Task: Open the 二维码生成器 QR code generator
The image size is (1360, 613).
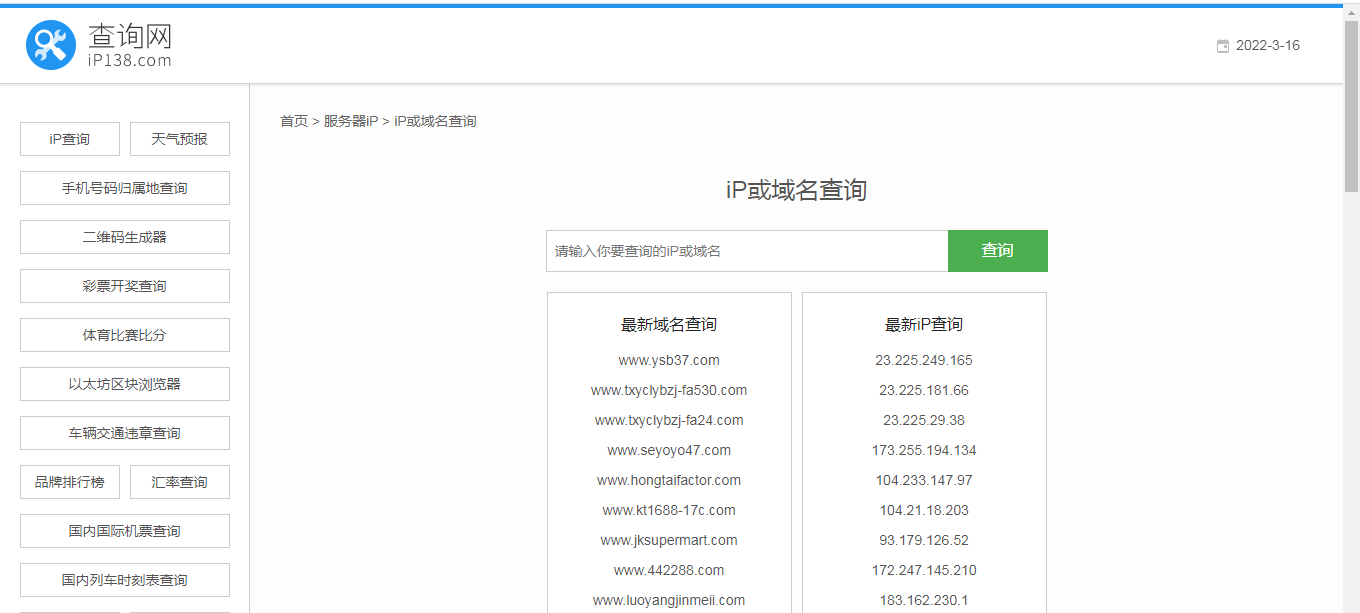Action: tap(124, 237)
